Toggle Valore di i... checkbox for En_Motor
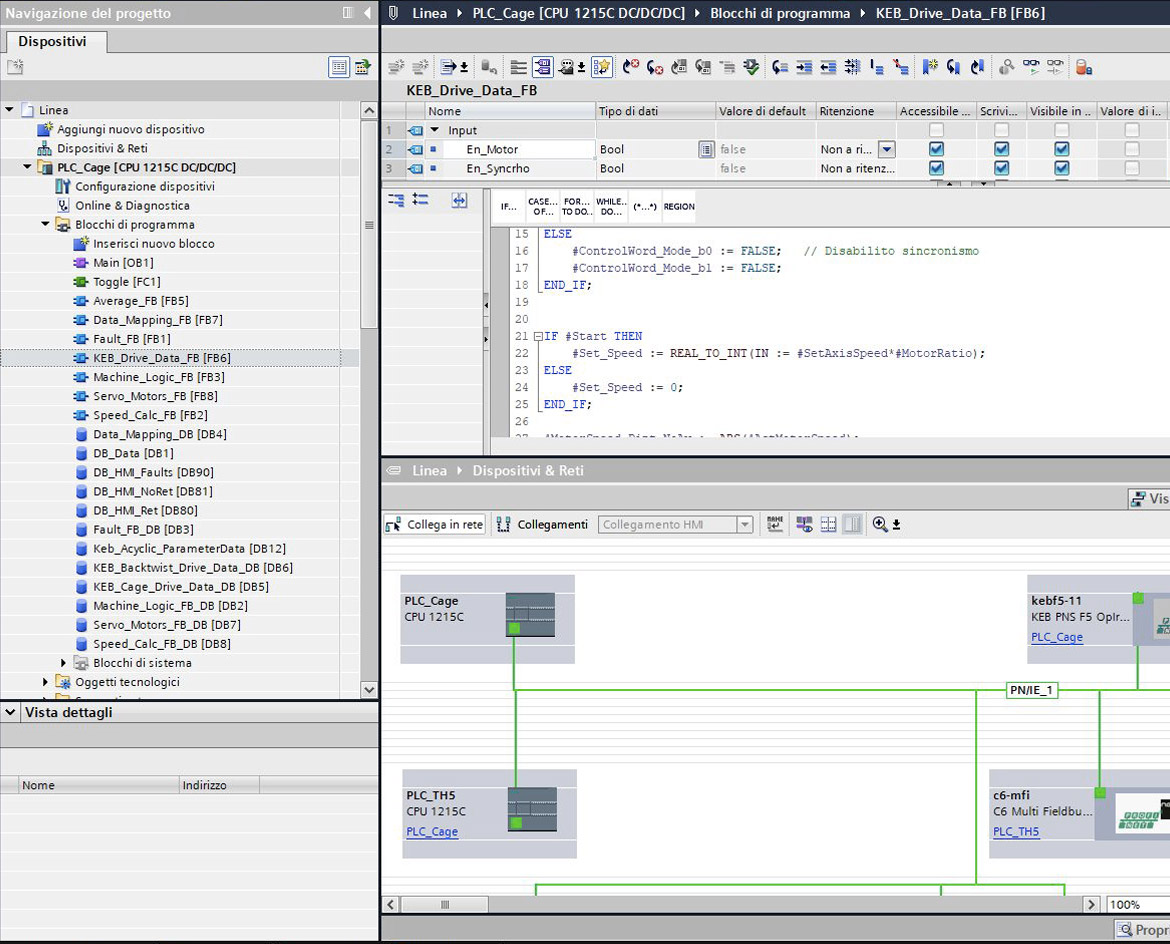The width and height of the screenshot is (1170, 944). coord(1132,149)
